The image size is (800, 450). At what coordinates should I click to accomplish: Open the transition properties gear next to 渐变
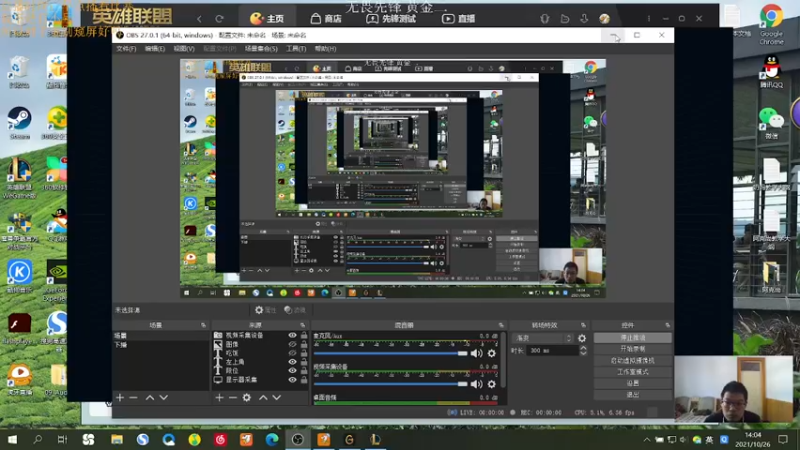582,338
